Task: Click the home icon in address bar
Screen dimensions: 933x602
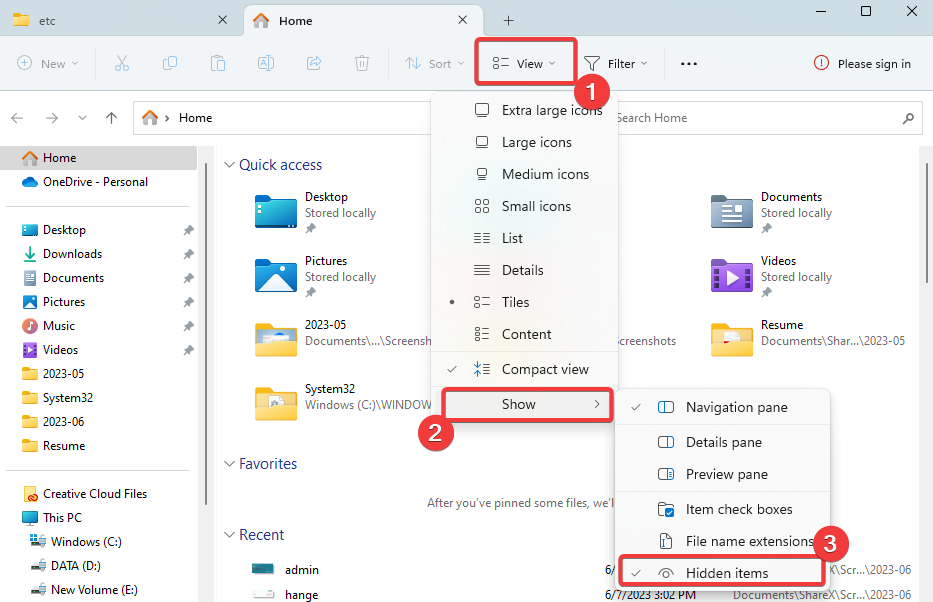Action: pyautogui.click(x=150, y=118)
